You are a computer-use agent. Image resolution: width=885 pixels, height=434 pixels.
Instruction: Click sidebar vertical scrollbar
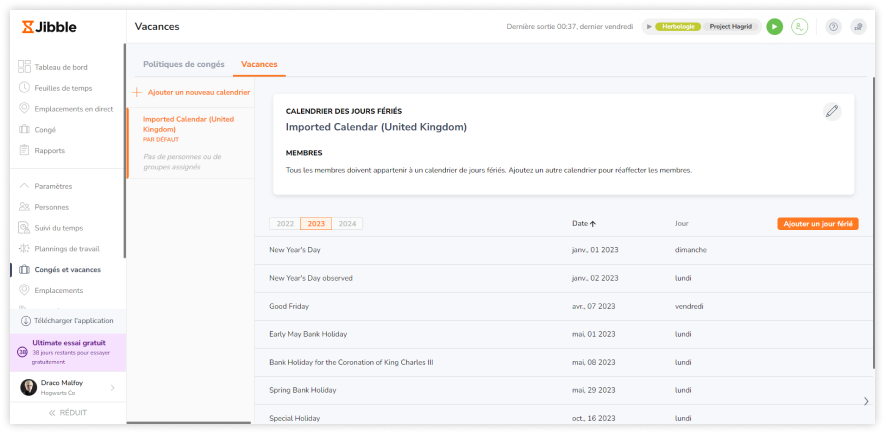[124, 151]
